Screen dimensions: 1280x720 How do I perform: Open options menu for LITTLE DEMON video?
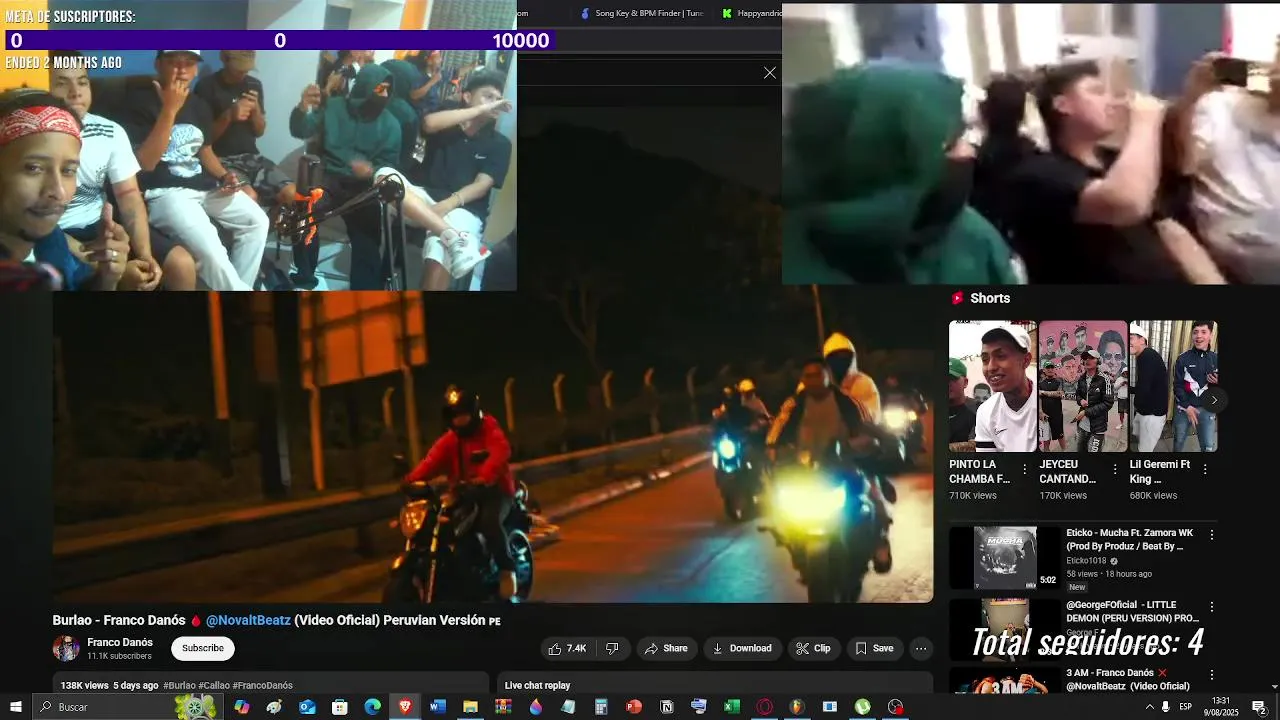coord(1212,607)
